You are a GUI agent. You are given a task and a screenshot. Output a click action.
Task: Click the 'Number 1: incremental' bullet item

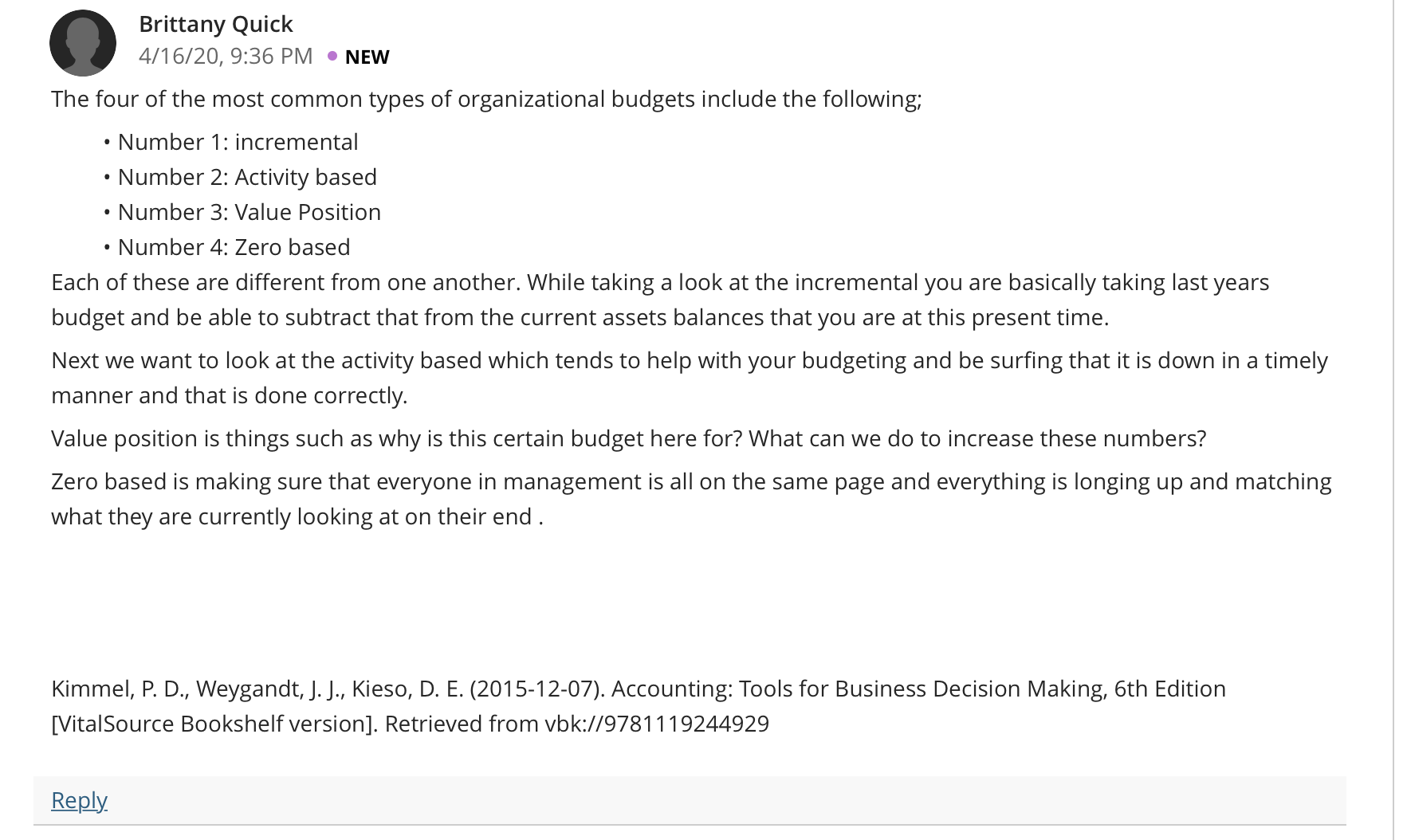[x=238, y=142]
